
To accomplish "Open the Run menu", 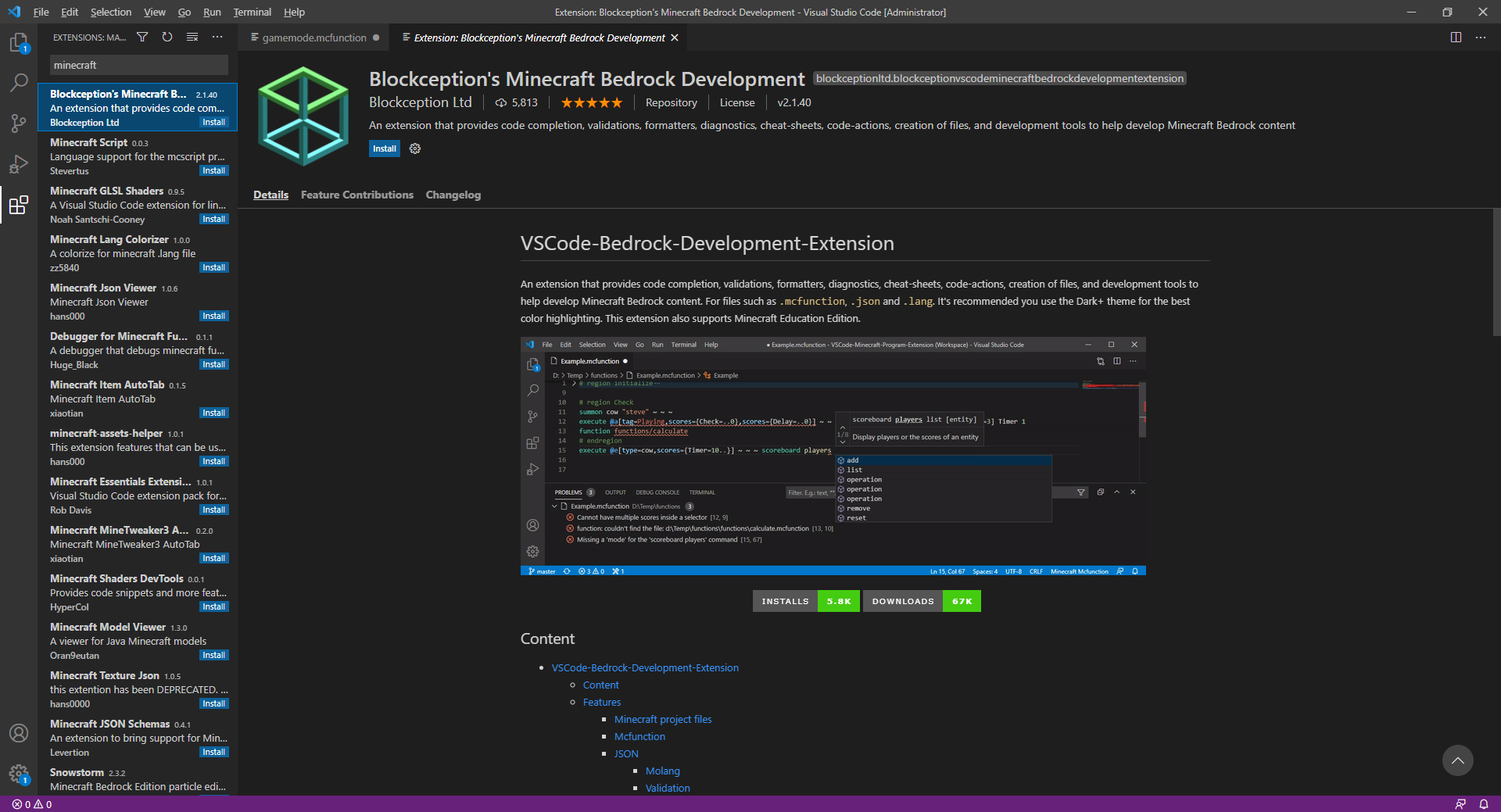I will (x=212, y=12).
